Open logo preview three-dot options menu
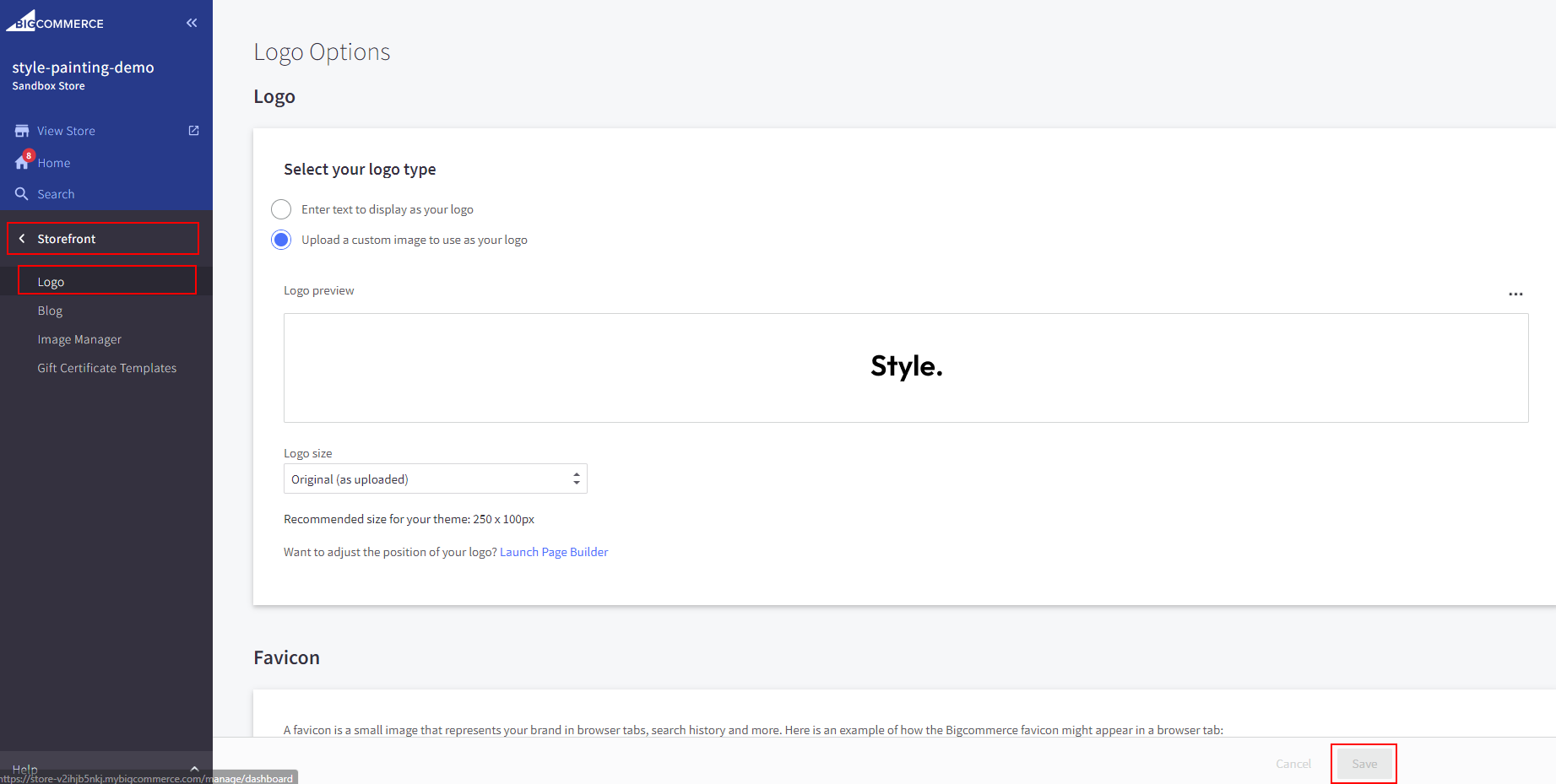The width and height of the screenshot is (1556, 784). coord(1515,294)
